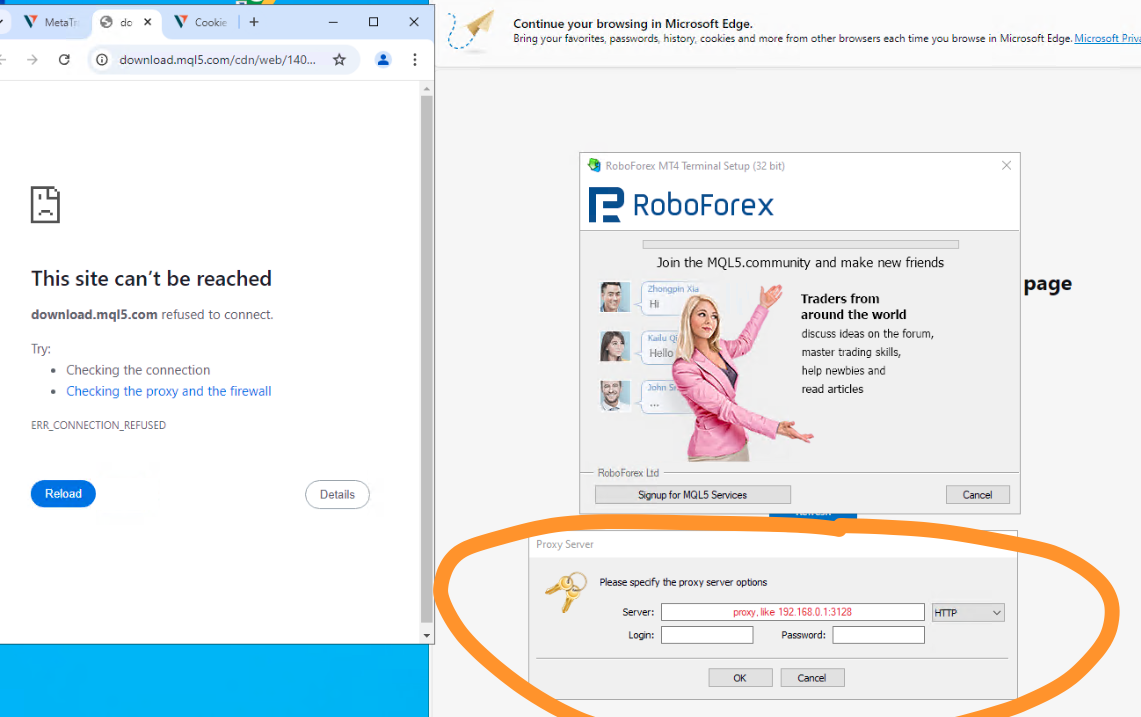Image resolution: width=1141 pixels, height=717 pixels.
Task: Open the HTTP proxy type dropdown
Action: point(968,613)
